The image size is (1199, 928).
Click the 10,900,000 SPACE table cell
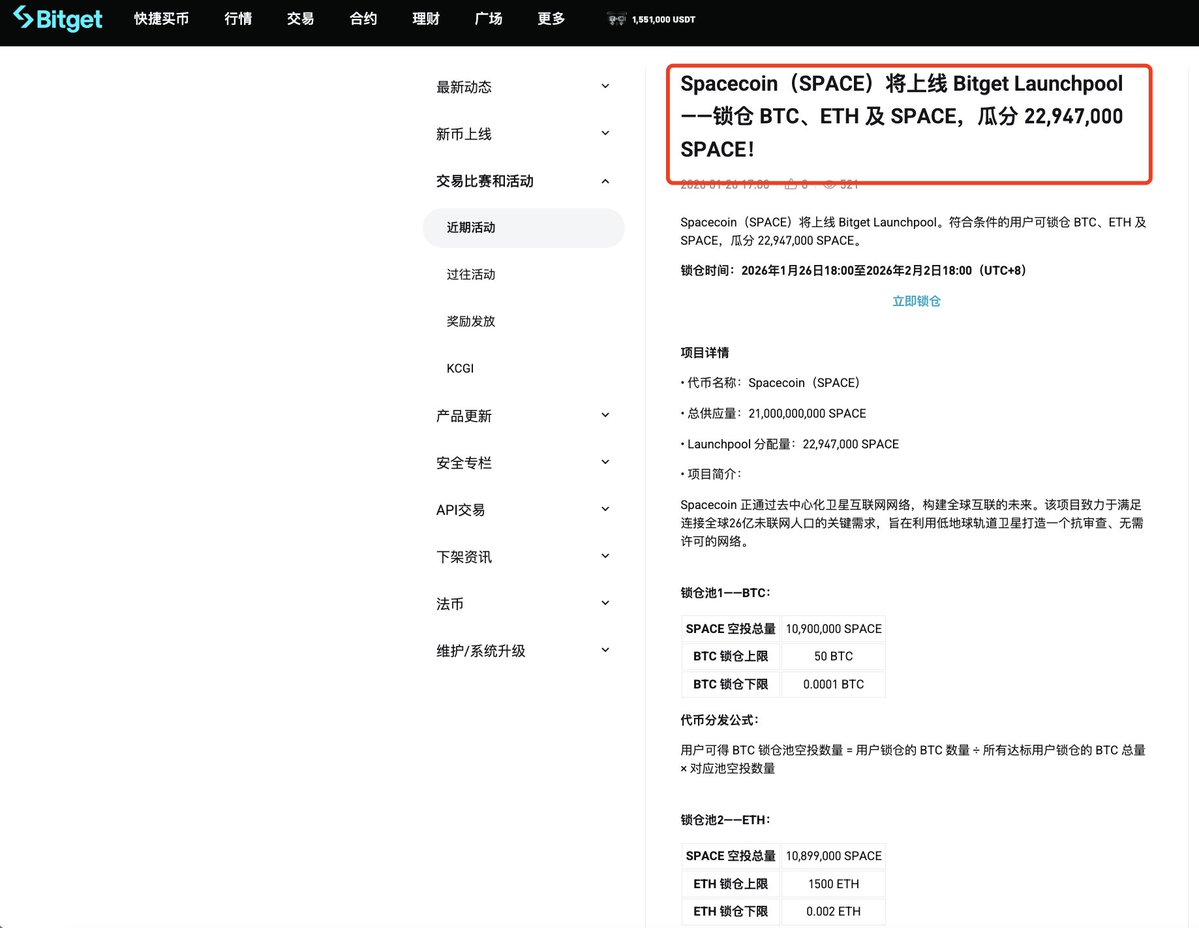click(x=833, y=628)
